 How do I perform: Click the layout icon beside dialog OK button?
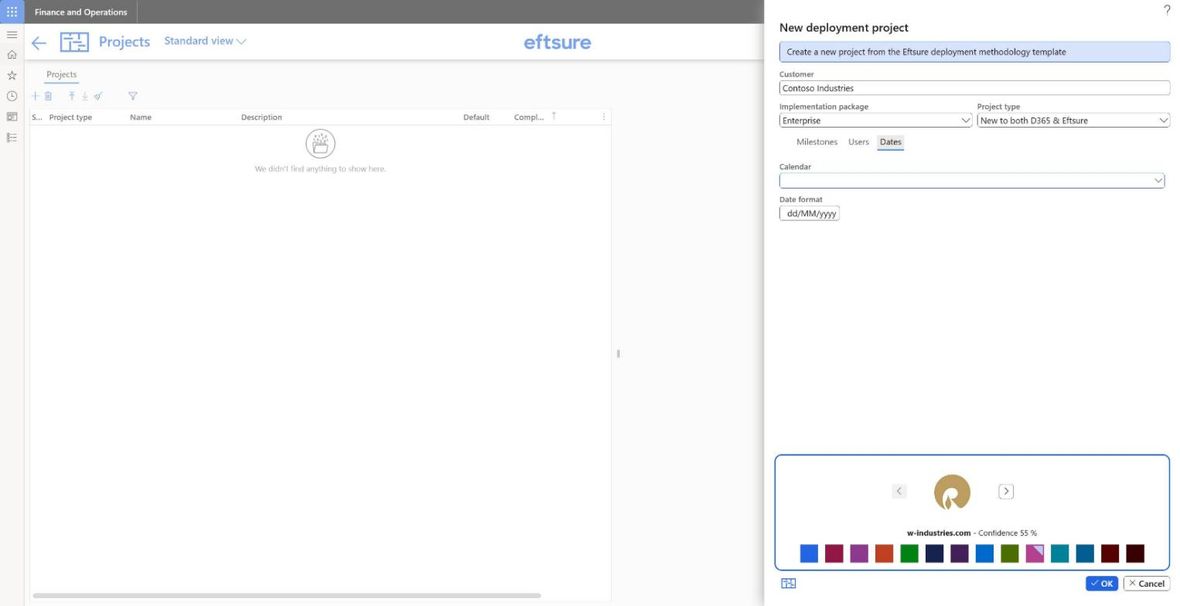click(789, 583)
